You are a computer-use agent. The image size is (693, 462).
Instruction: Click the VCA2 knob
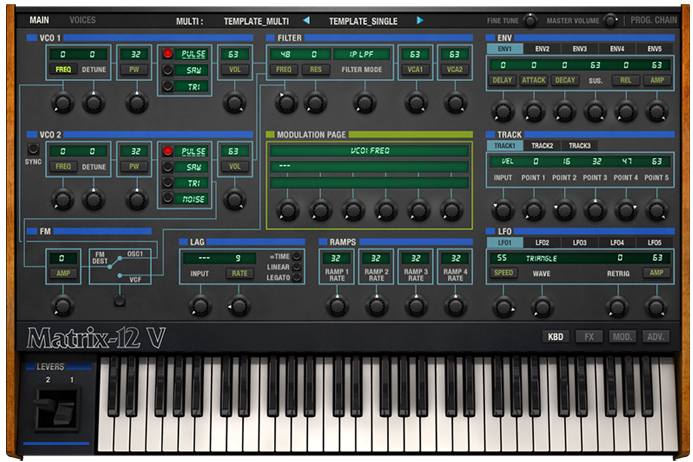click(455, 103)
